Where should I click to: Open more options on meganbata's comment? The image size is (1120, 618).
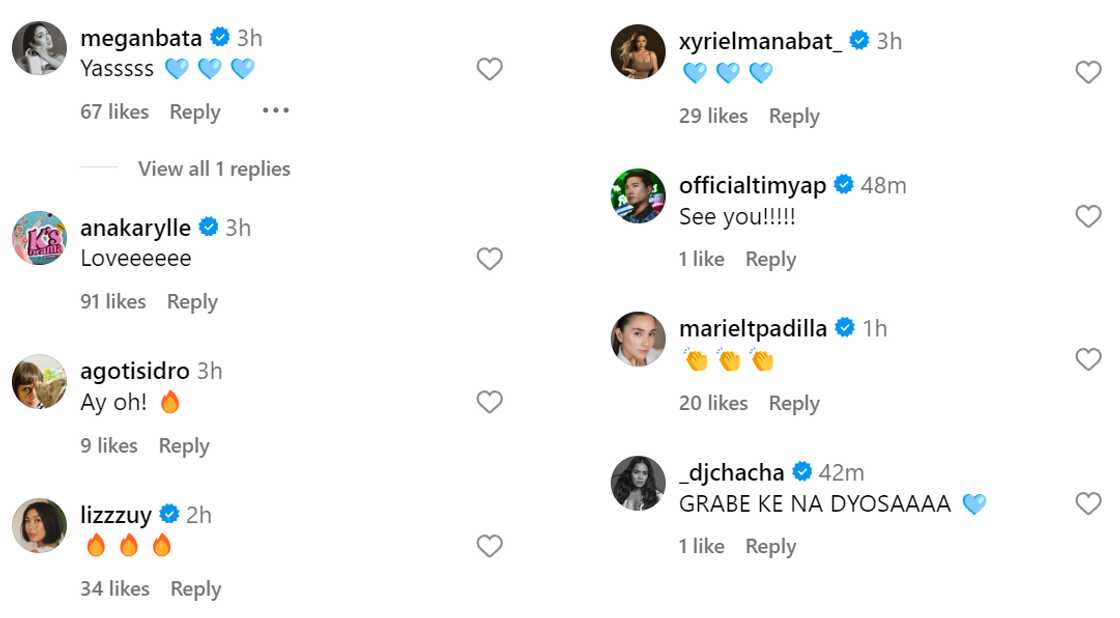click(x=275, y=113)
